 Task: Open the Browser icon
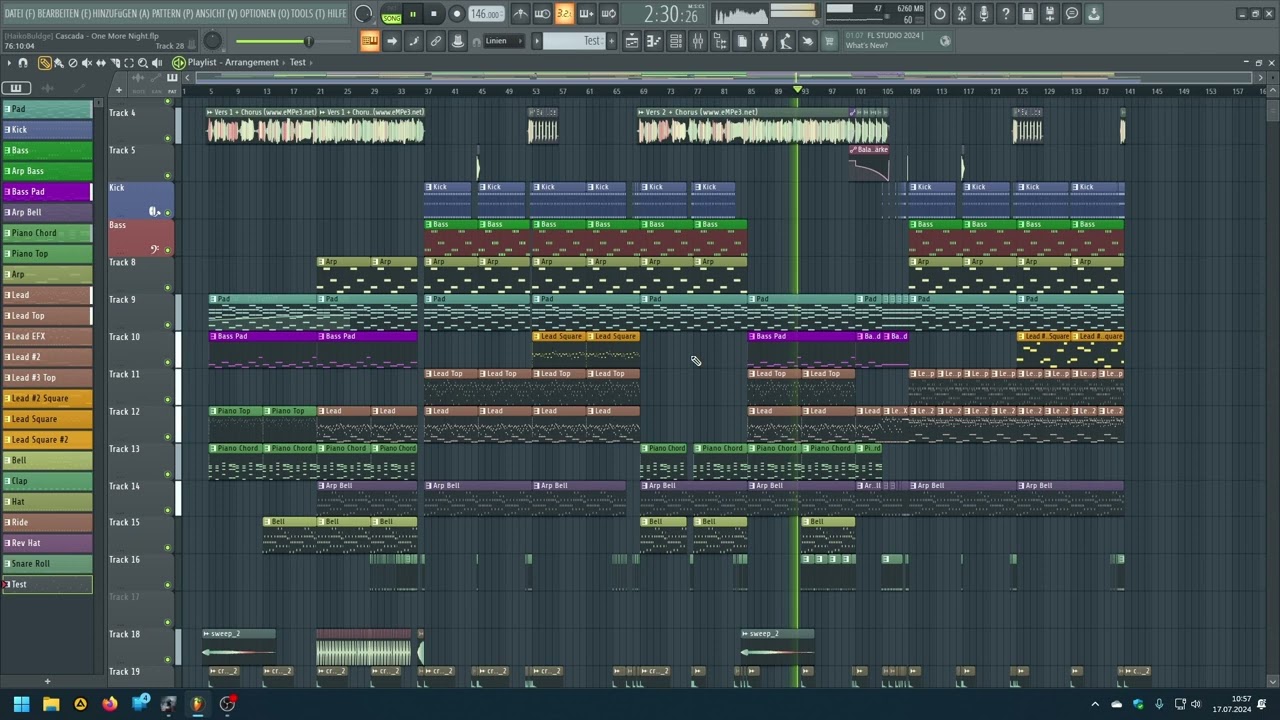pos(719,41)
